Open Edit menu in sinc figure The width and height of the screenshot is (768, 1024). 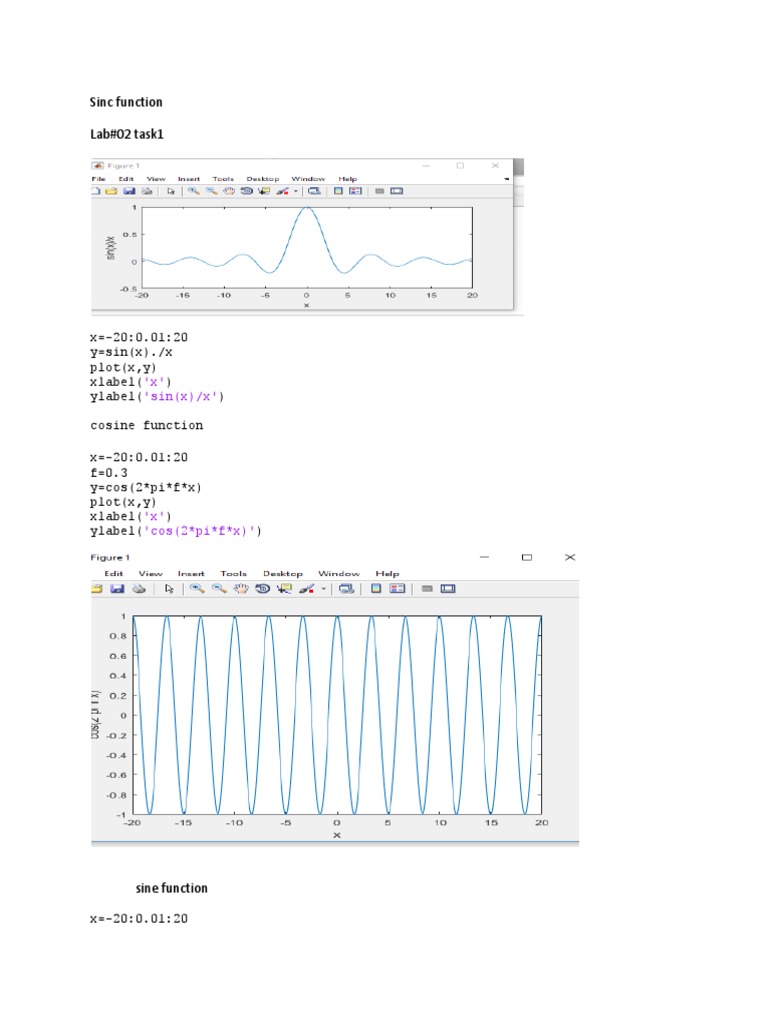point(126,179)
